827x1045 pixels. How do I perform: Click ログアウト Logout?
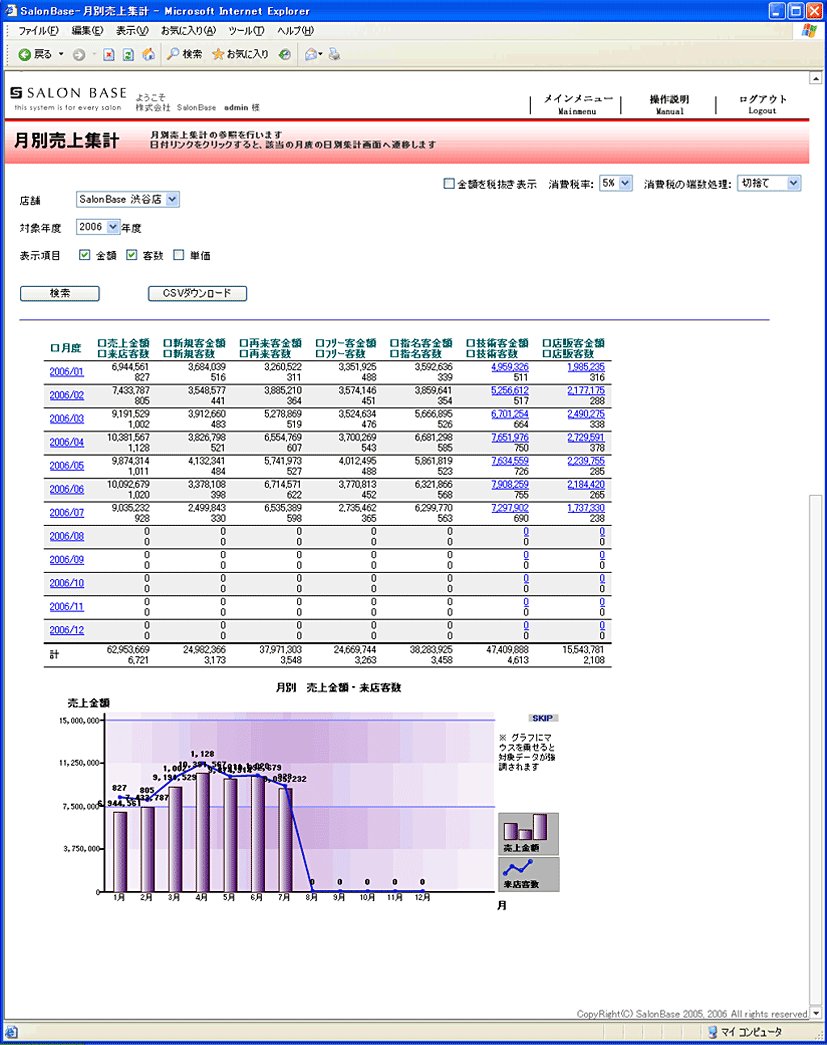(763, 105)
